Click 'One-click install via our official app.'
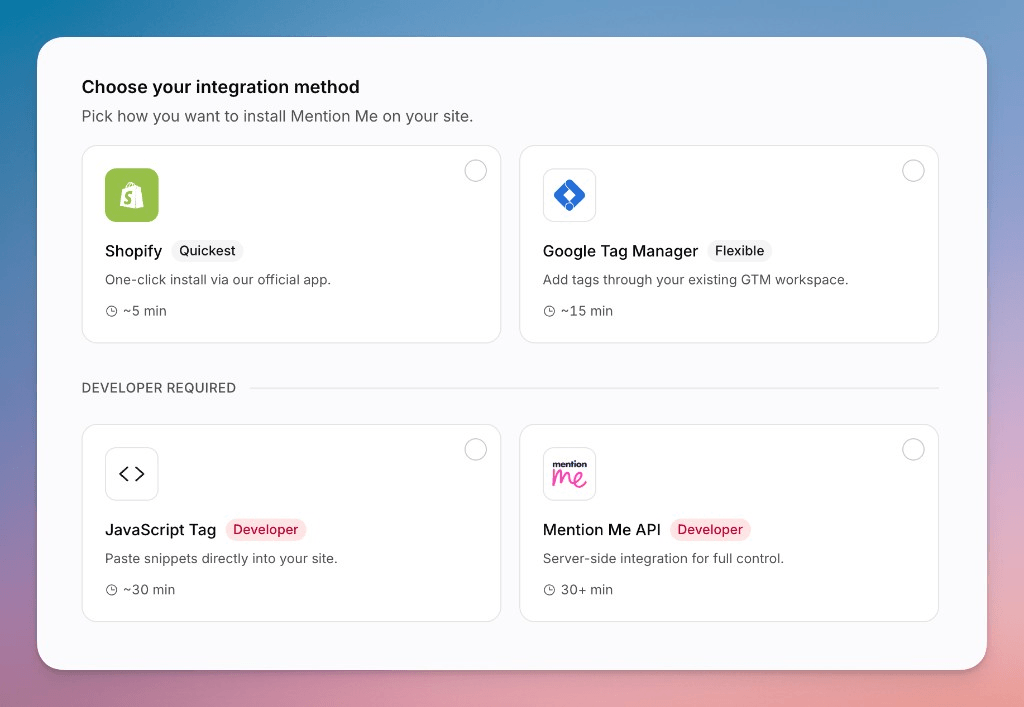1024x707 pixels. [218, 280]
